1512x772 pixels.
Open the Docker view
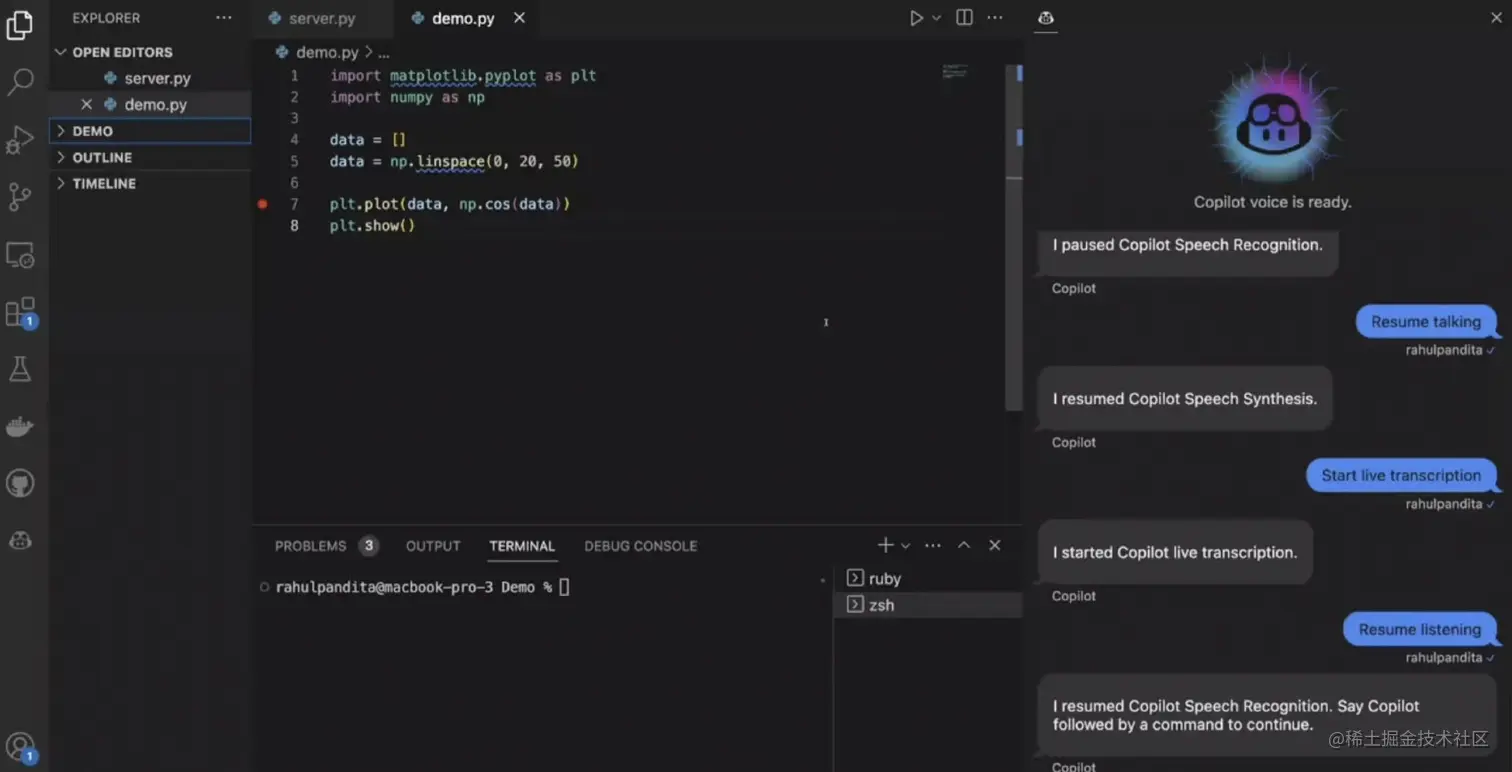[20, 428]
